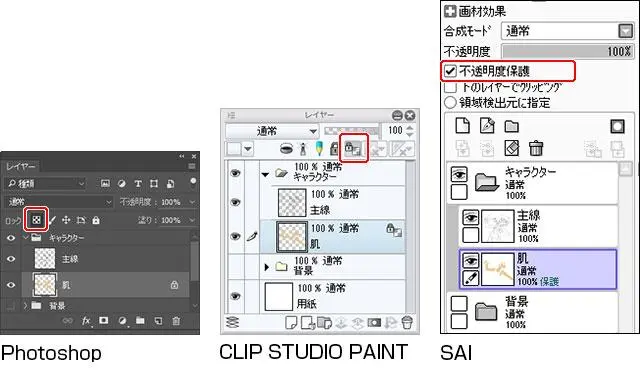
Task: Click Photoshop's prevent artboard auto-nesting lock icon
Action: click(x=81, y=220)
